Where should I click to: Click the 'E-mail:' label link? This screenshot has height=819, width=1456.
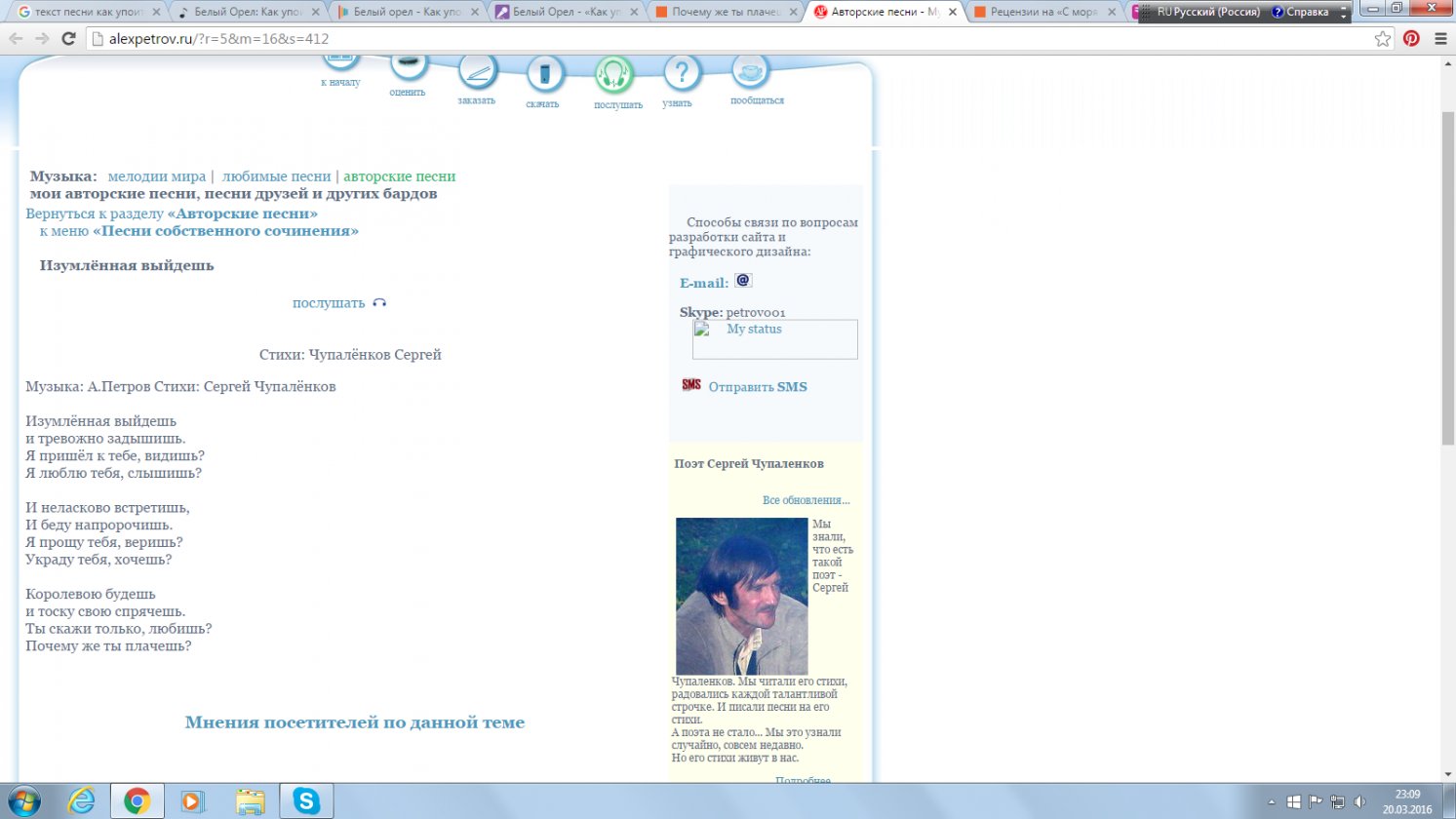tap(704, 283)
